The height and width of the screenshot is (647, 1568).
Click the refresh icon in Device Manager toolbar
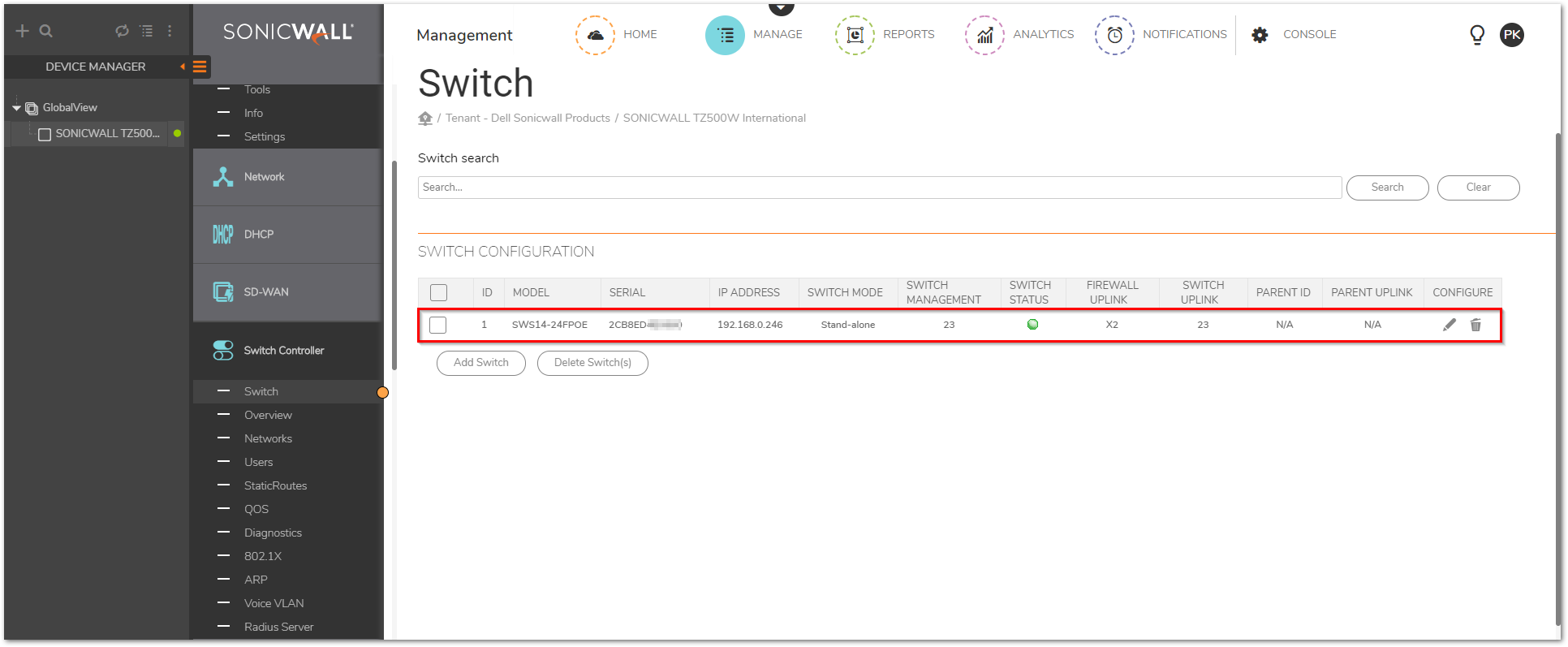click(x=123, y=31)
